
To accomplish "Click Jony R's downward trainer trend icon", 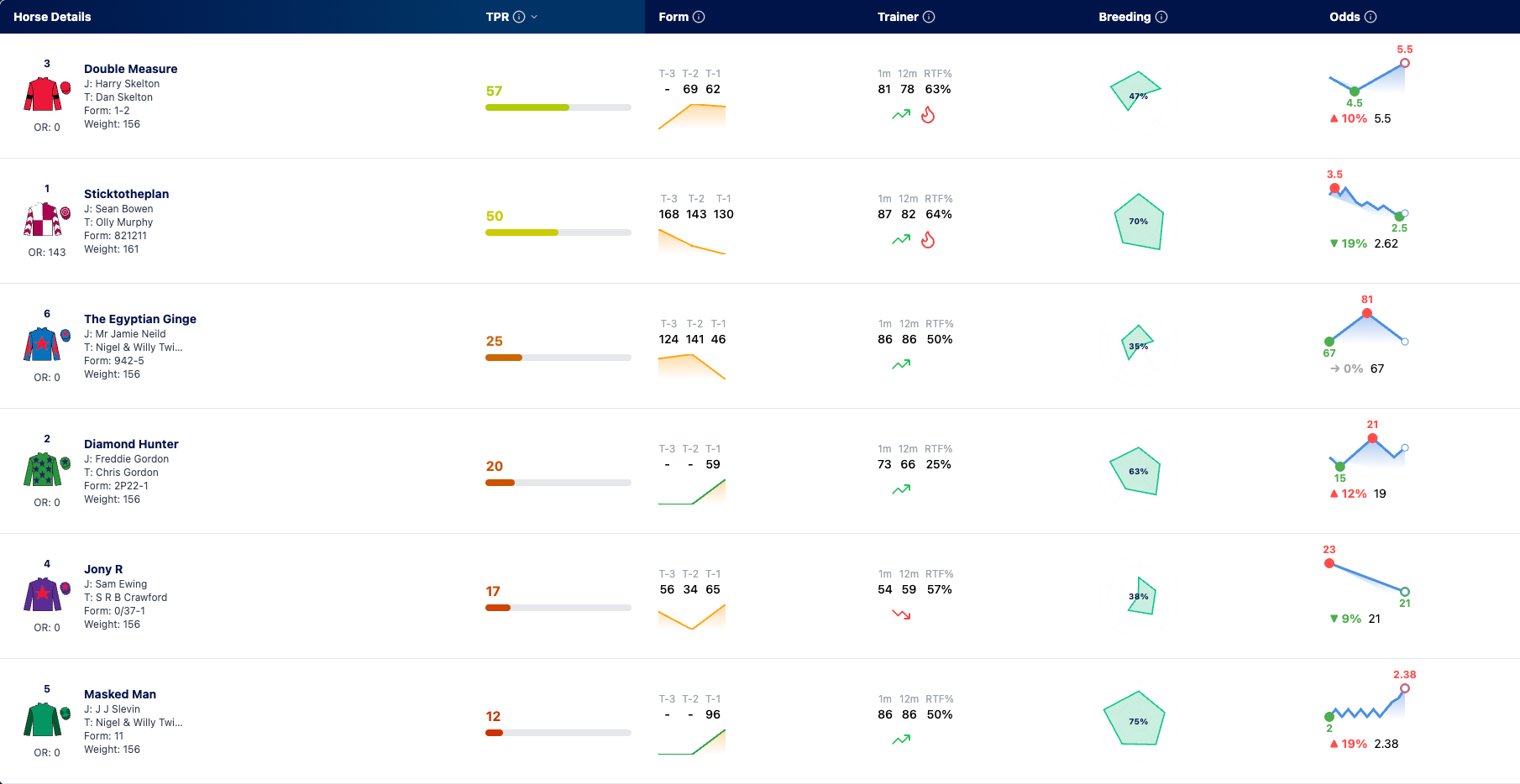I will pyautogui.click(x=901, y=614).
